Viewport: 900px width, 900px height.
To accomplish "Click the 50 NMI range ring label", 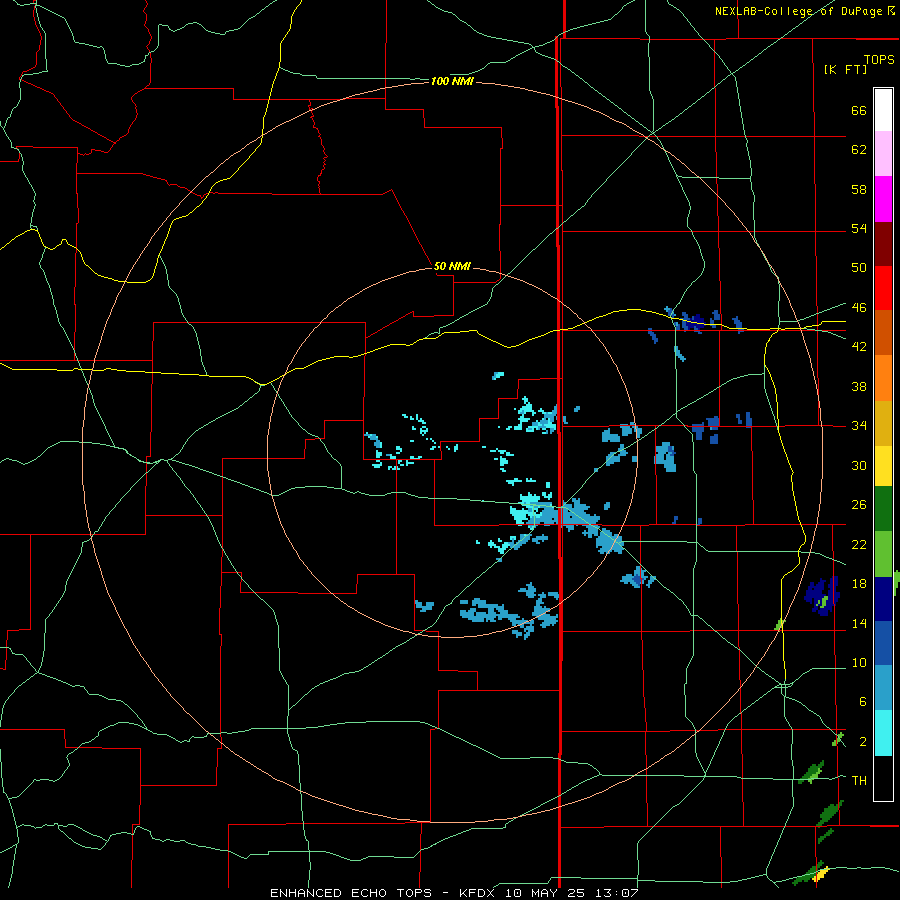I will click(x=452, y=266).
